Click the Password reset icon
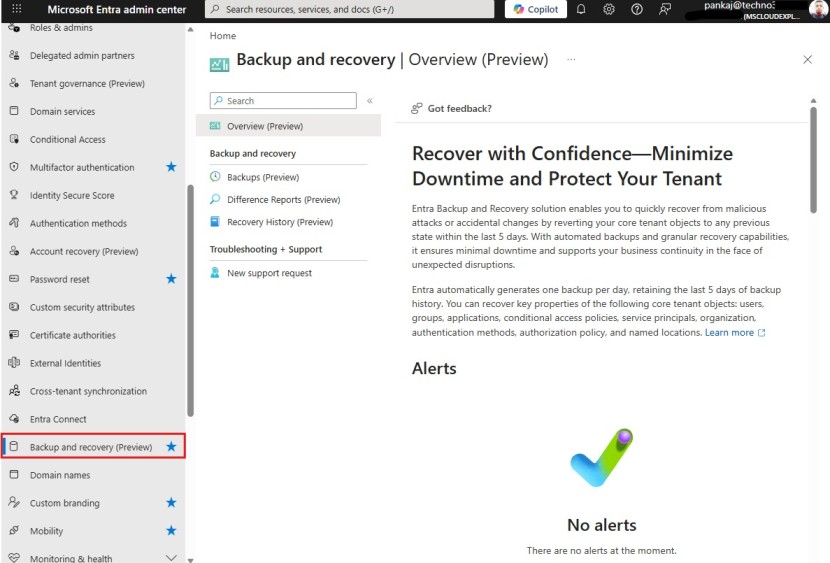Screen dimensions: 830x563 [14, 279]
